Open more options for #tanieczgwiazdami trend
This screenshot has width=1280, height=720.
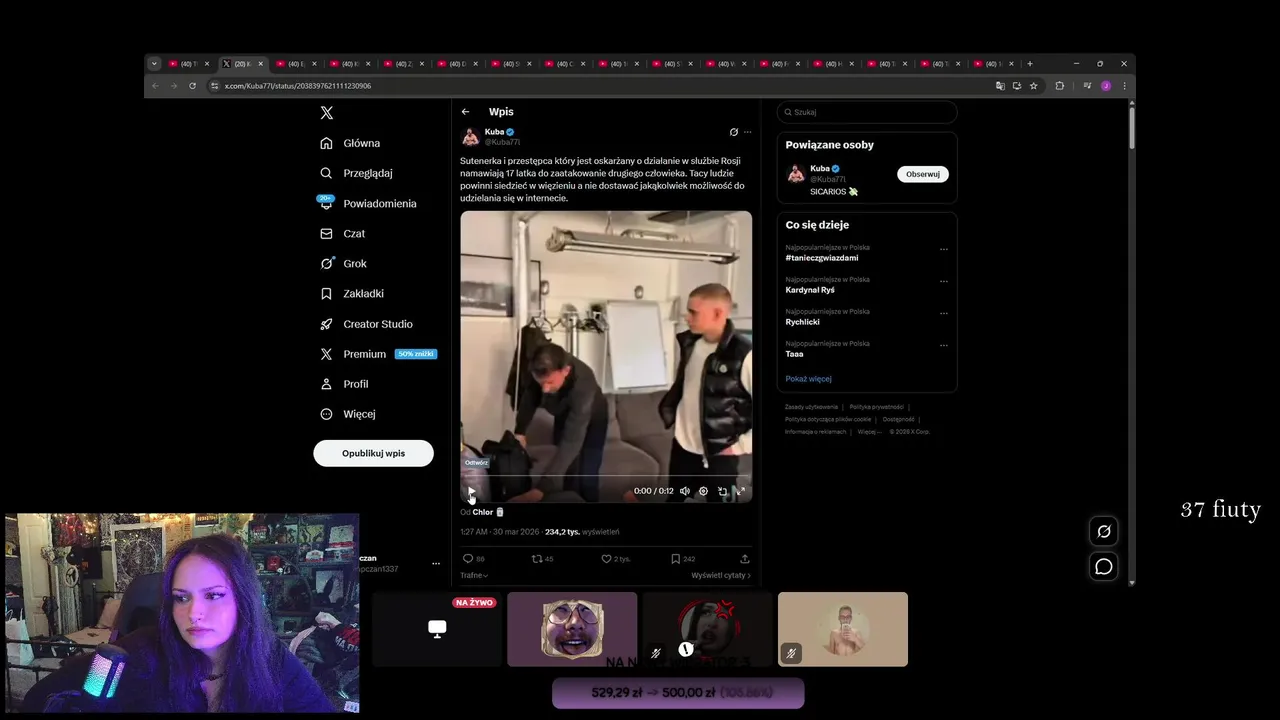[x=943, y=250]
